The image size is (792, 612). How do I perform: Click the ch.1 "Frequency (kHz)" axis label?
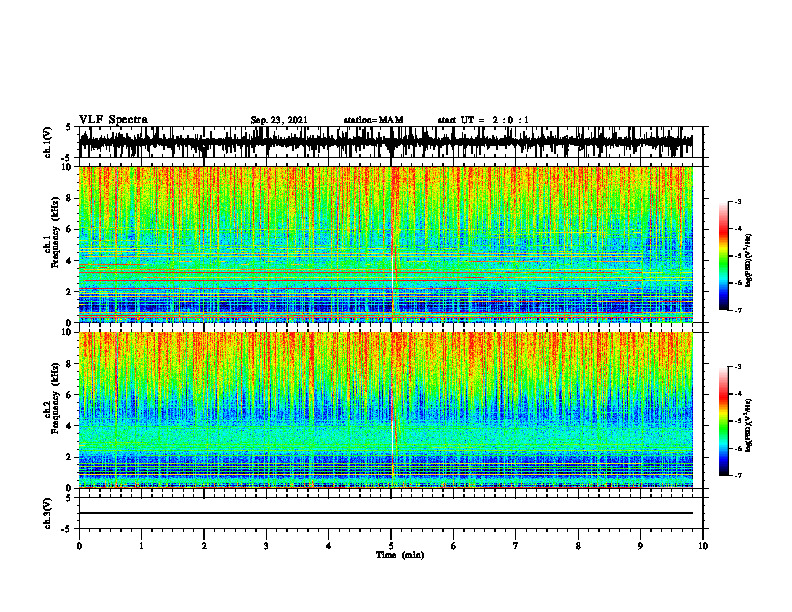(x=55, y=233)
